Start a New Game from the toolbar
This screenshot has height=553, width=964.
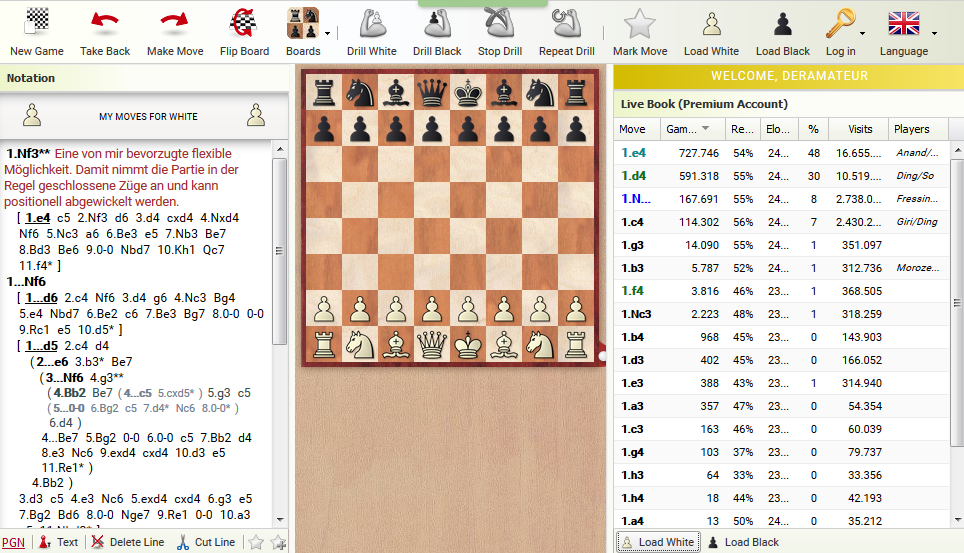[x=37, y=23]
